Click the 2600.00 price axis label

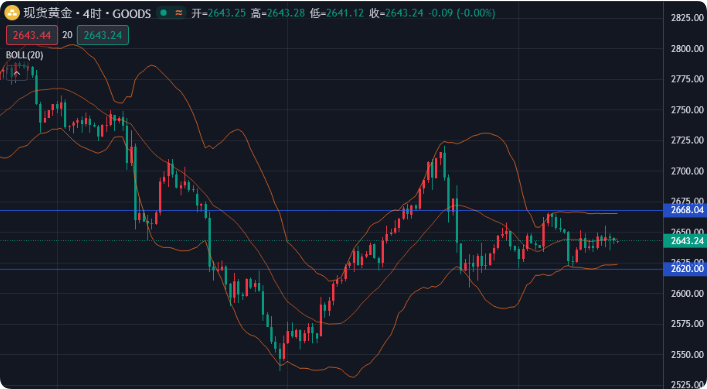point(687,293)
